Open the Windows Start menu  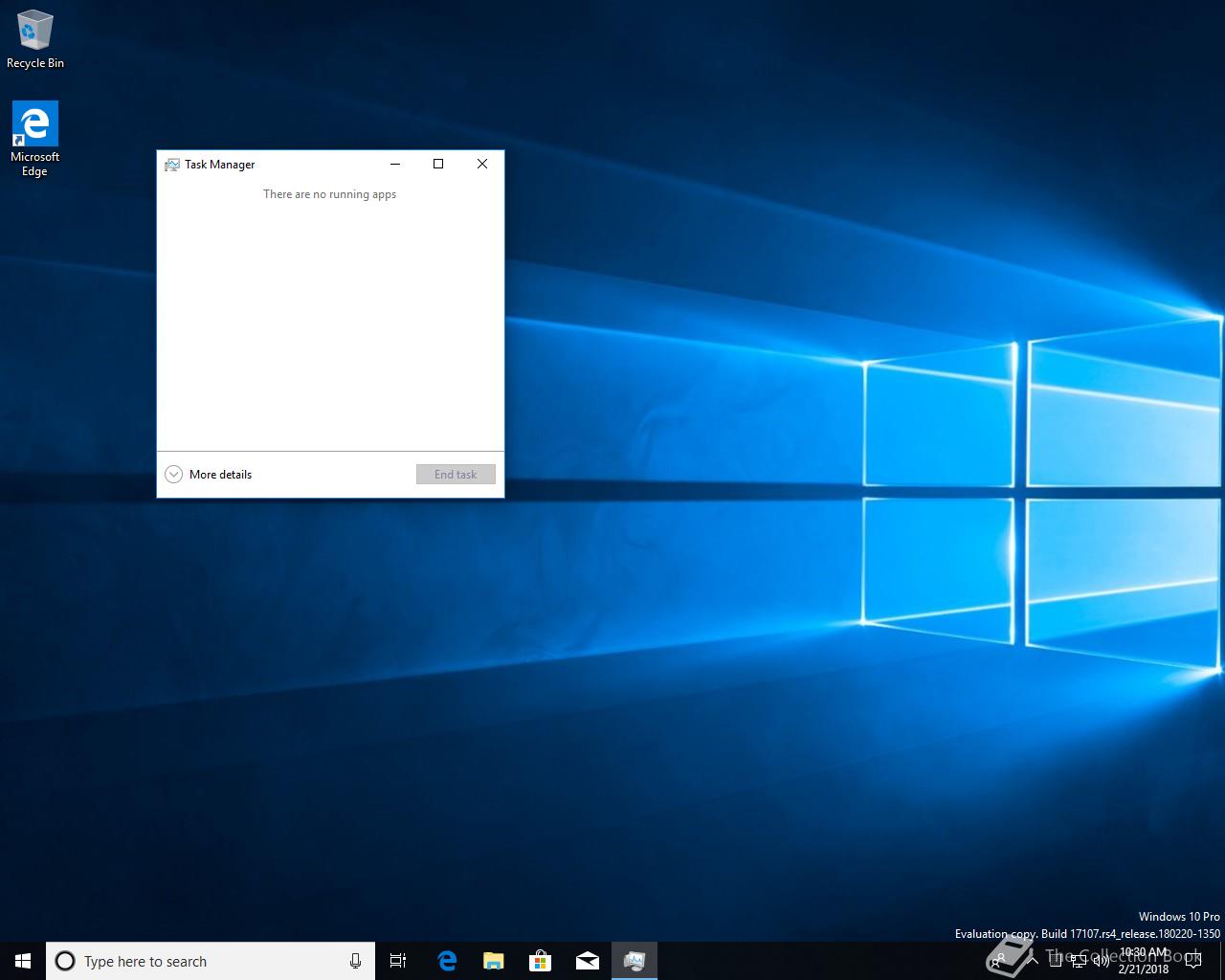tap(23, 961)
